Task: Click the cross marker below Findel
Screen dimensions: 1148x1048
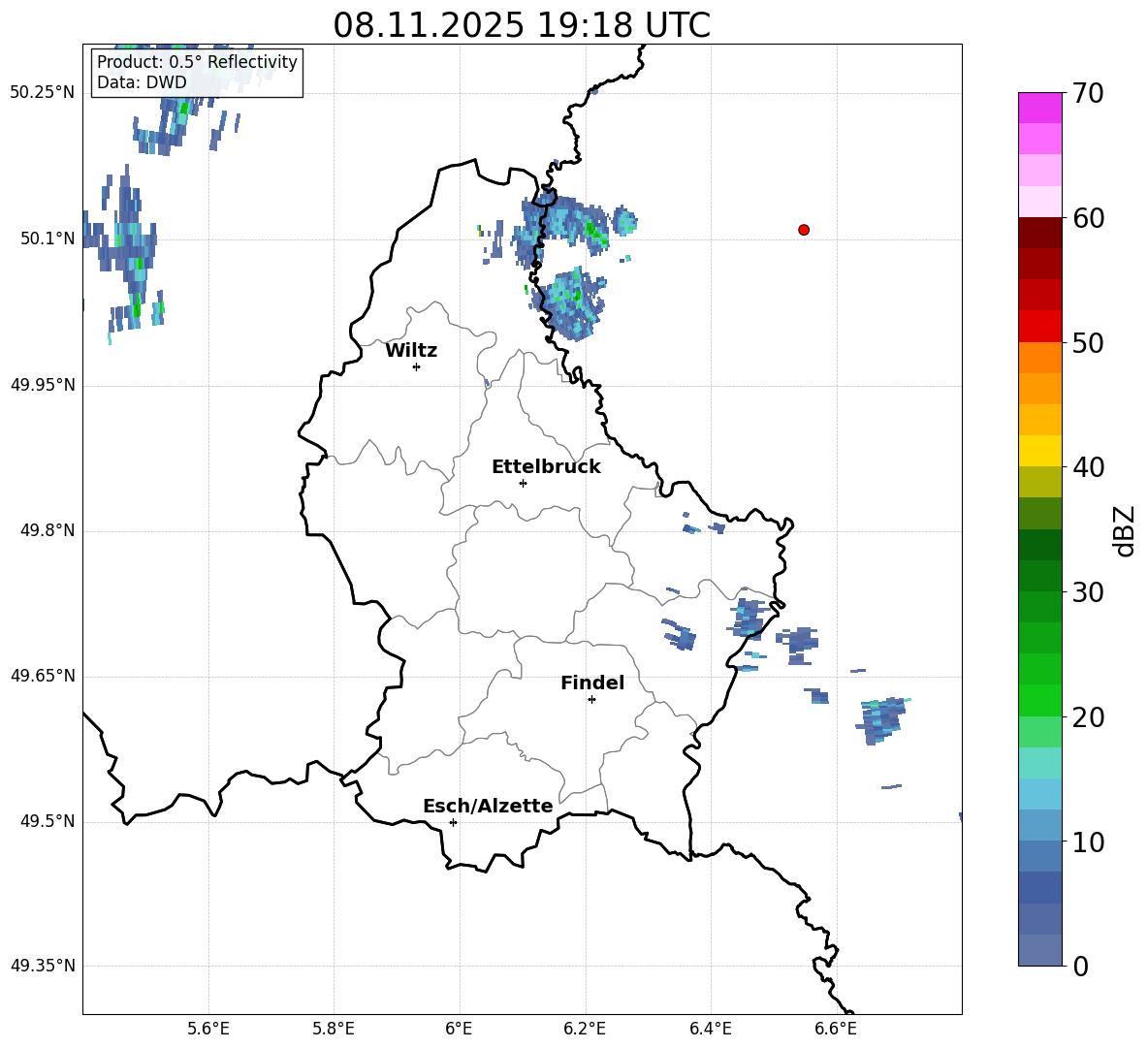Action: 591,699
